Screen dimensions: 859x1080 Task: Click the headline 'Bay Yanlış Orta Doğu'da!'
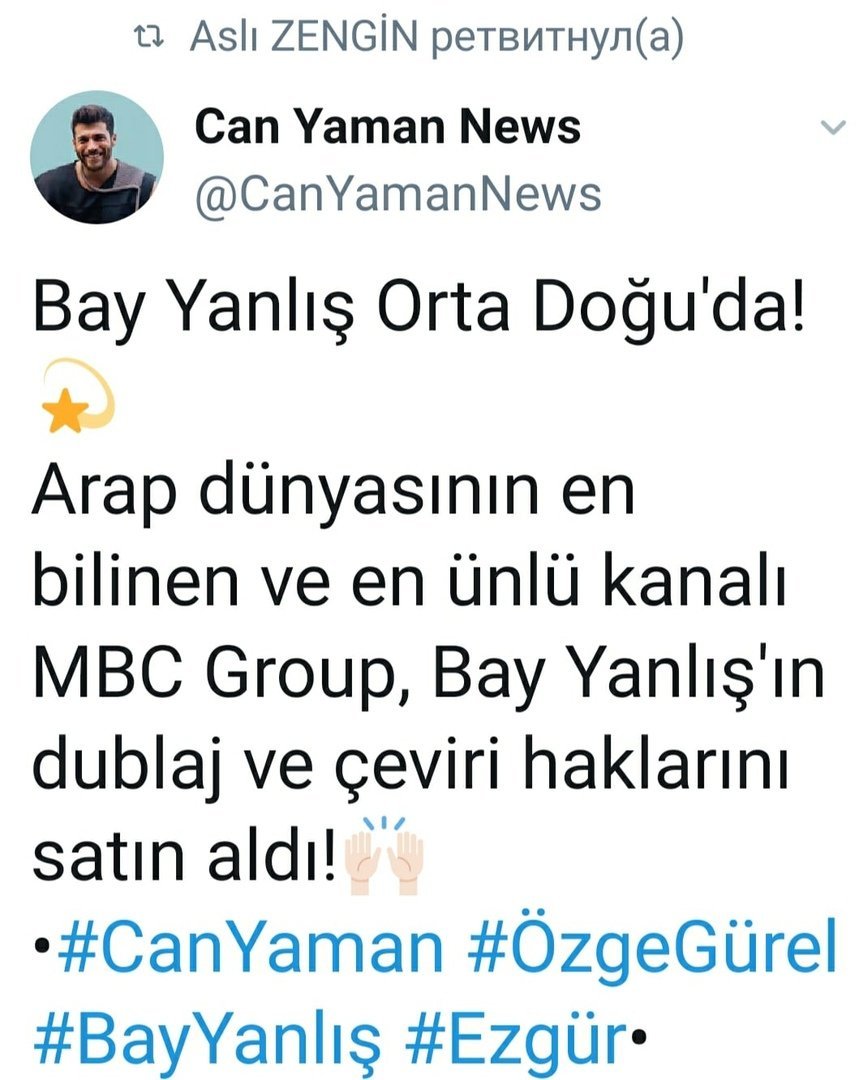[418, 307]
